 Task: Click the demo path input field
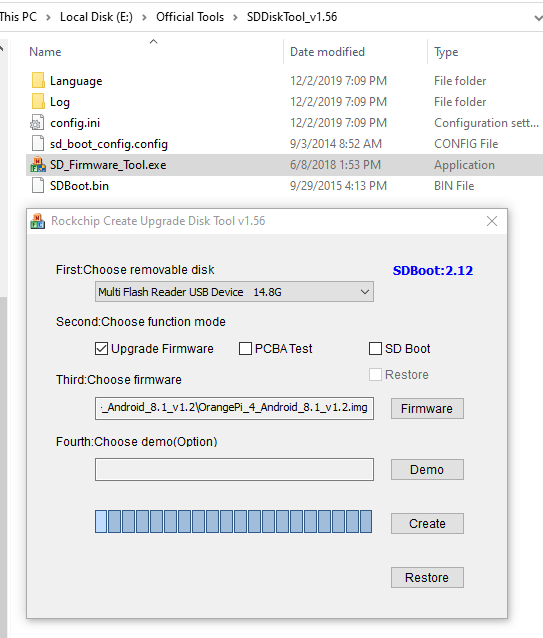[x=234, y=470]
